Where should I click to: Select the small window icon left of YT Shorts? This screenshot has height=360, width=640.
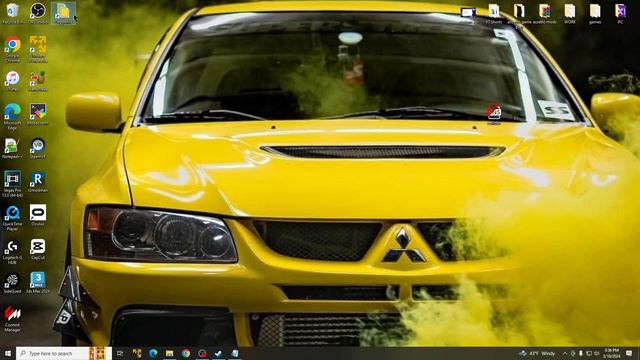[x=468, y=13]
